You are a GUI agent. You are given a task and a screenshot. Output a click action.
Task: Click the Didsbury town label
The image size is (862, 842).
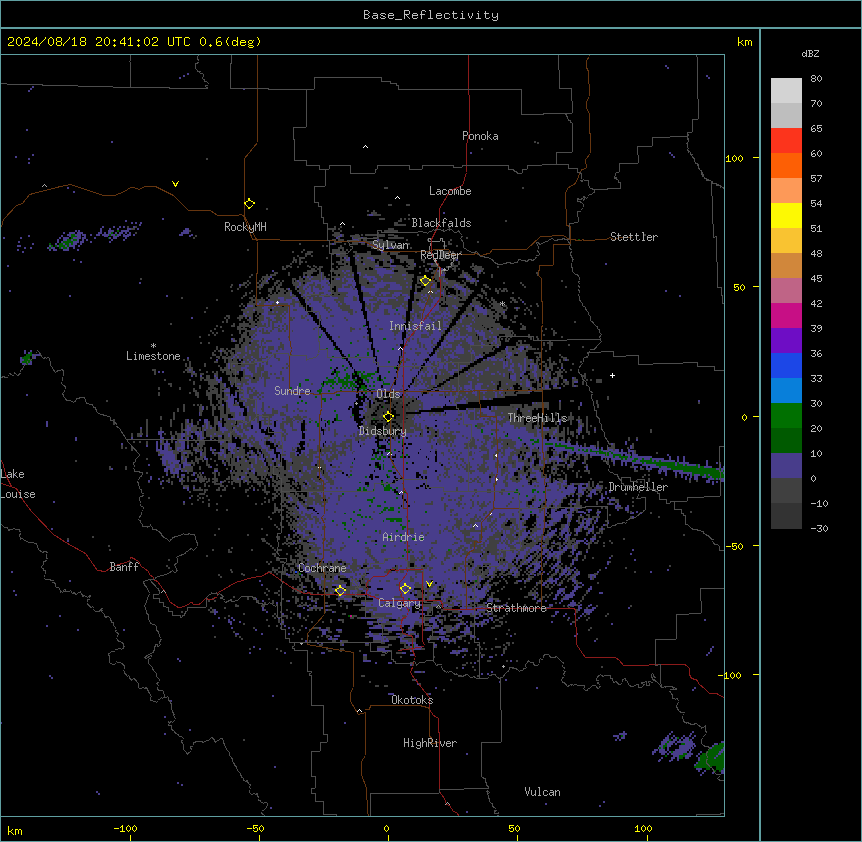pos(383,431)
